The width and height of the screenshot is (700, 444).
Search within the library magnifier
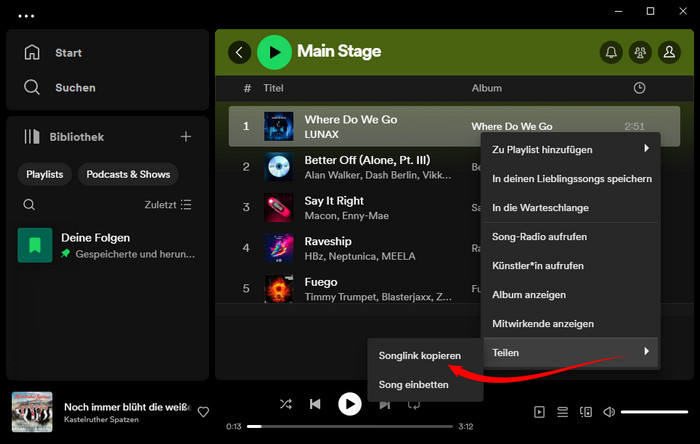(x=29, y=205)
